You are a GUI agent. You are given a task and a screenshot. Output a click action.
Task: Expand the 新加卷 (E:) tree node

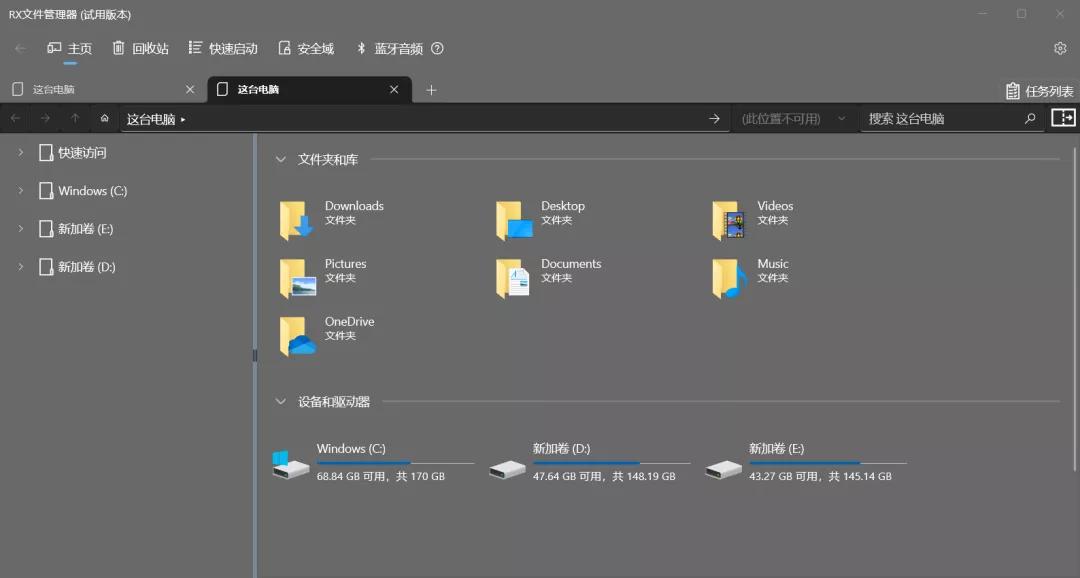(x=21, y=228)
